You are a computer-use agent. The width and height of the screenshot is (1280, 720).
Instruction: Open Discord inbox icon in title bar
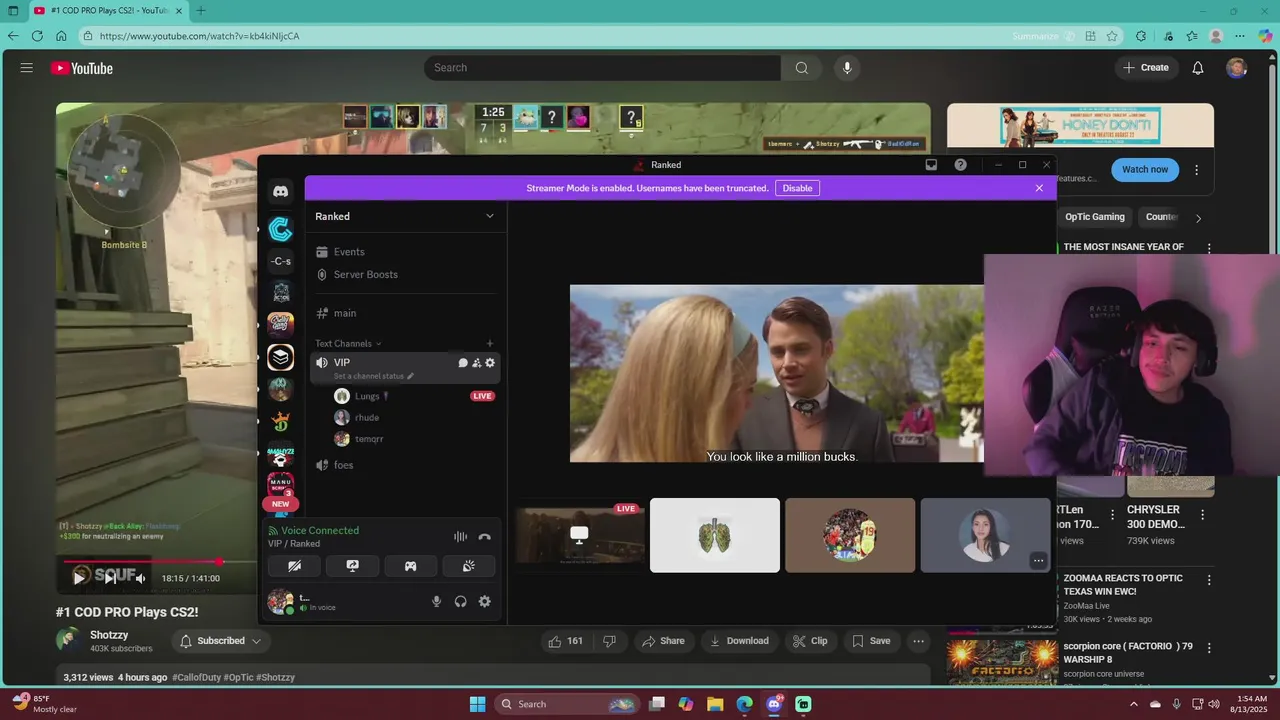pyautogui.click(x=931, y=165)
